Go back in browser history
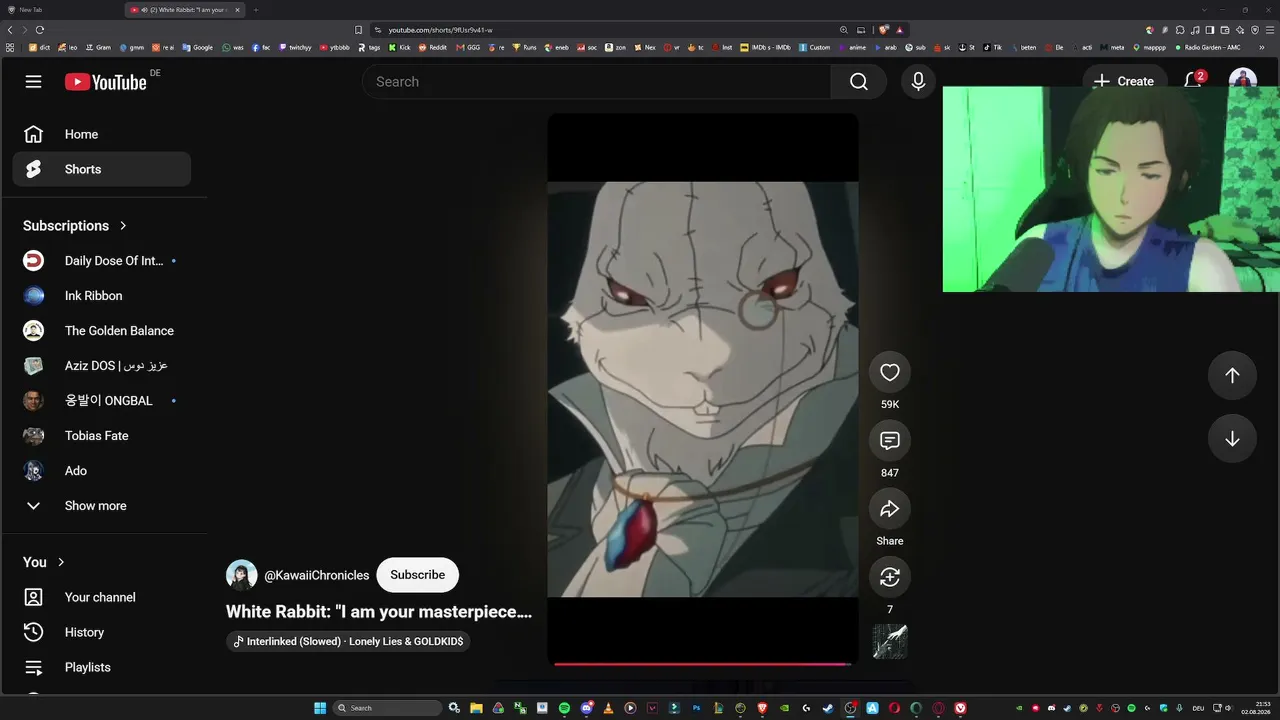The image size is (1280, 720). pos(11,30)
